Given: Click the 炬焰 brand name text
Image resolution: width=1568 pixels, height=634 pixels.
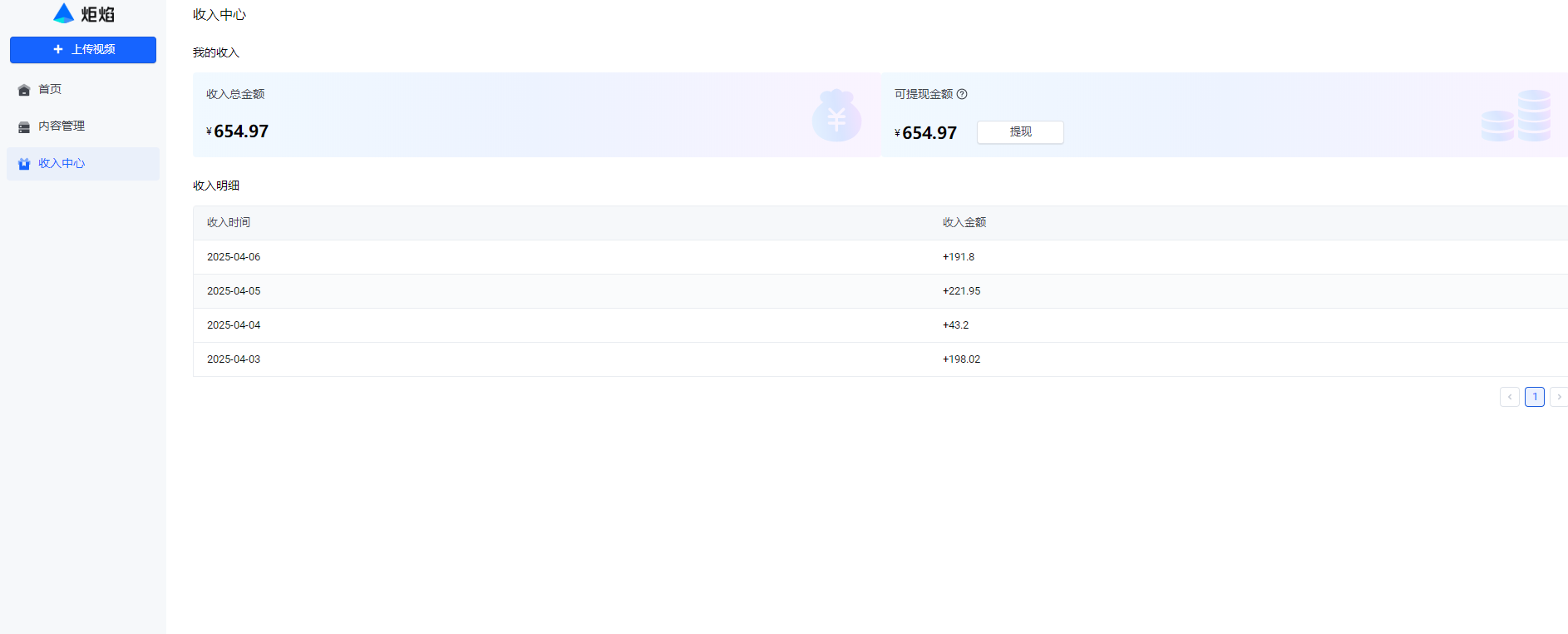Looking at the screenshot, I should [x=98, y=14].
